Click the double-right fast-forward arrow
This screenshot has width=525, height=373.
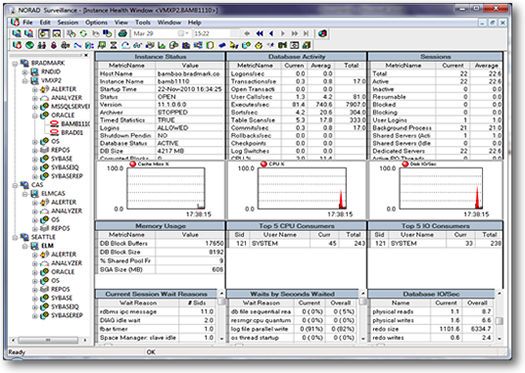[295, 33]
